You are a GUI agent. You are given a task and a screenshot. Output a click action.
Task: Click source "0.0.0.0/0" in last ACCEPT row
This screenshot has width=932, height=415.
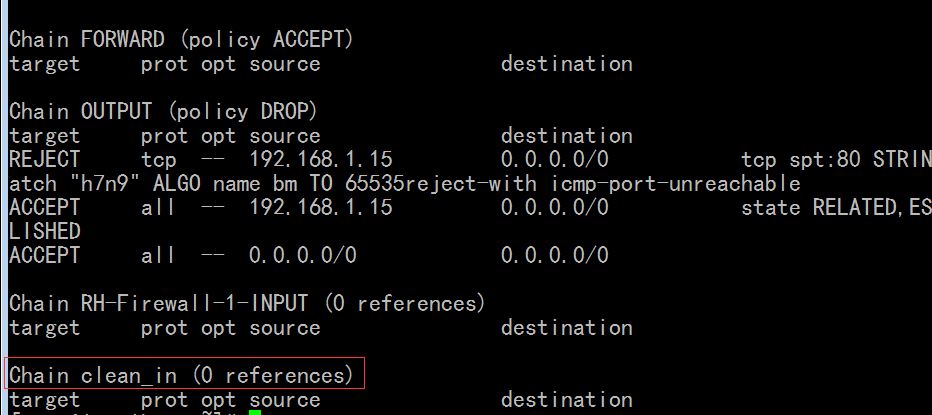pyautogui.click(x=303, y=256)
